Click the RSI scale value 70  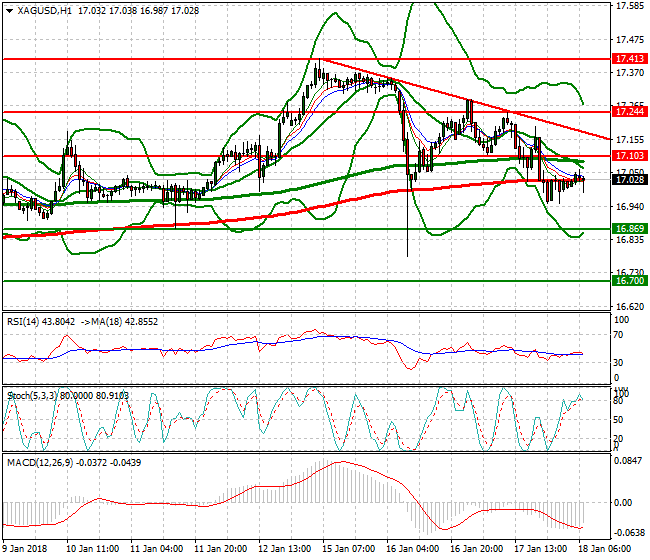pyautogui.click(x=618, y=335)
